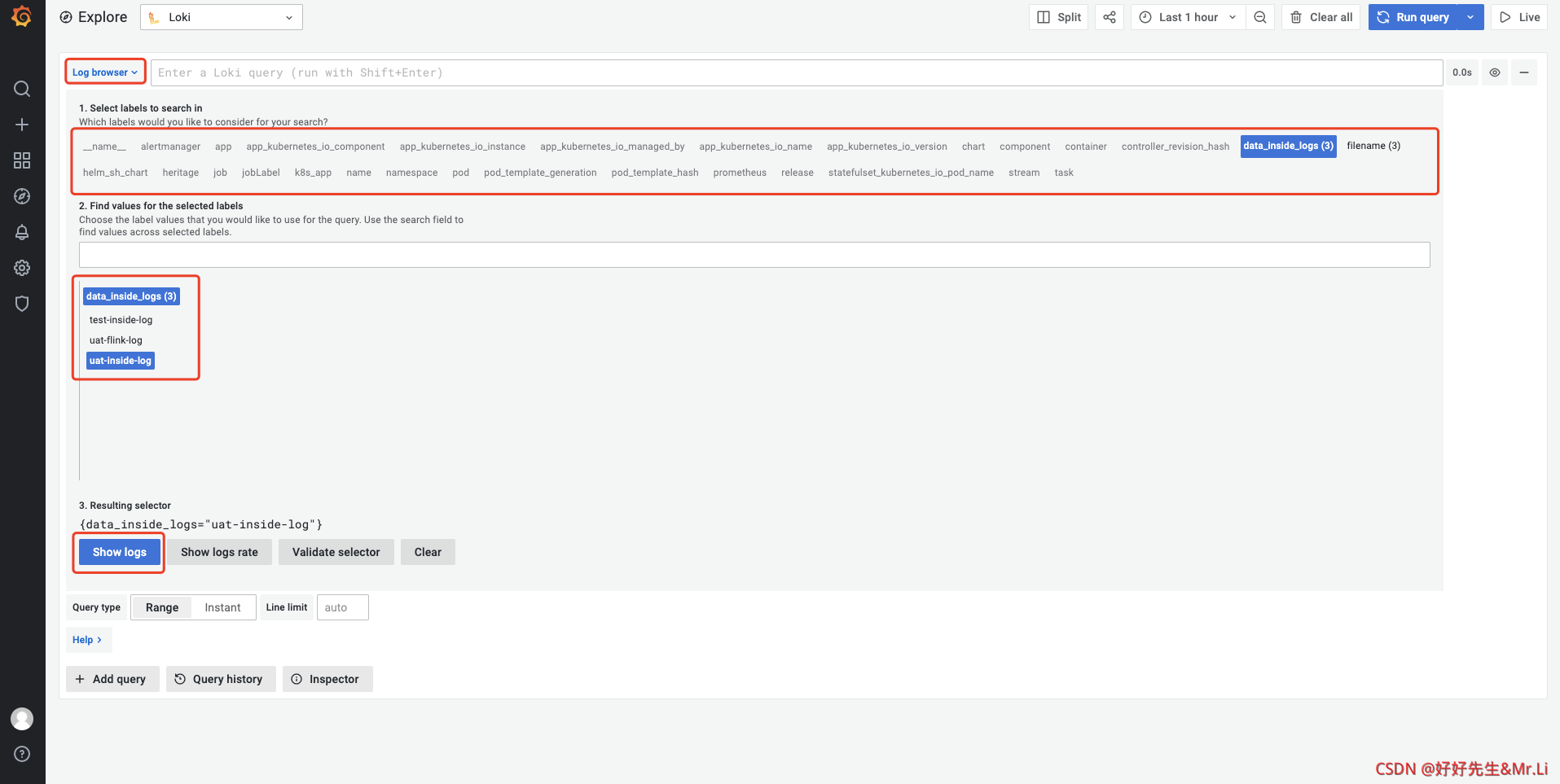Select the app_kubernetes_io_name label
Screen dimensions: 1560x784
[756, 147]
